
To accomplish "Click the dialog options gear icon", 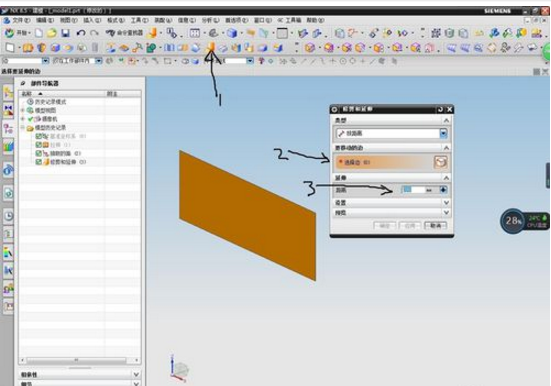I will 334,109.
